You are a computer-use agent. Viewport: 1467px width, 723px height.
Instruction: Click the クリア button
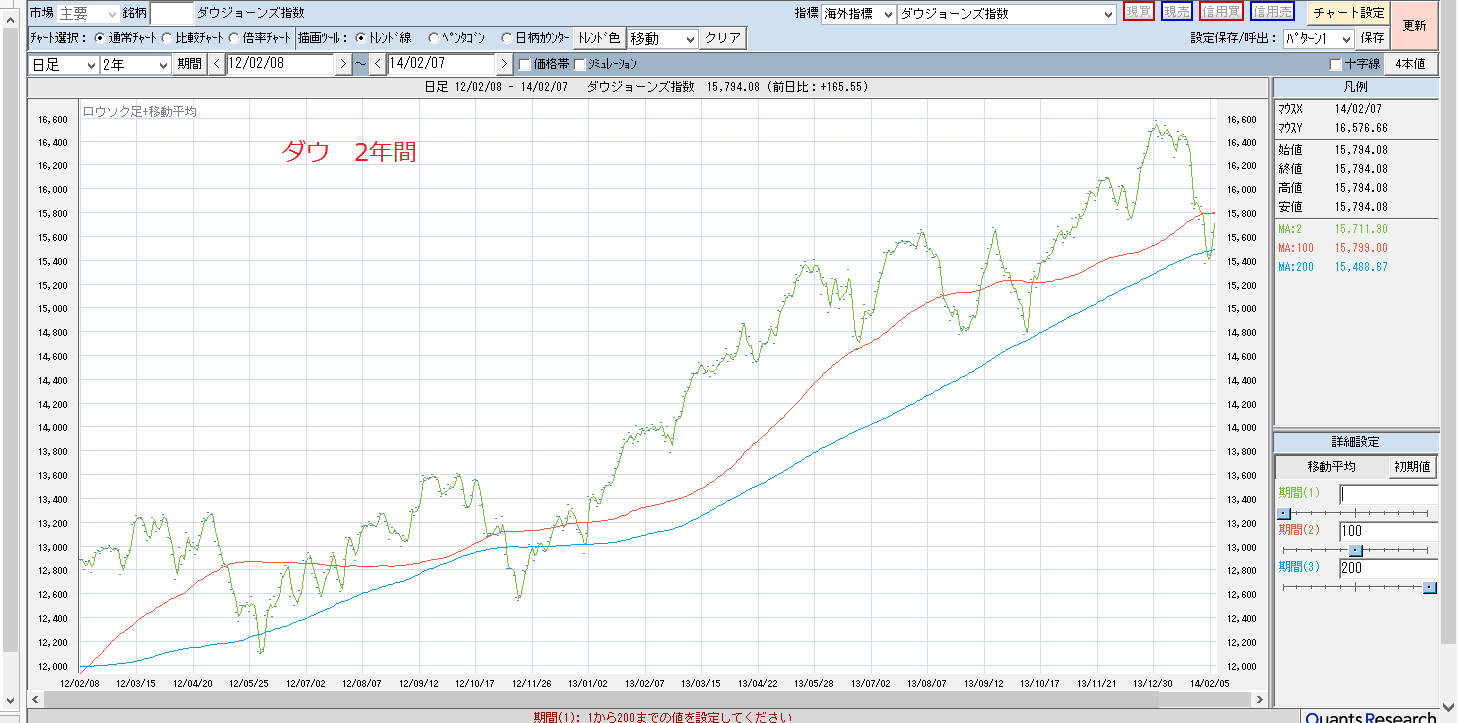click(722, 38)
